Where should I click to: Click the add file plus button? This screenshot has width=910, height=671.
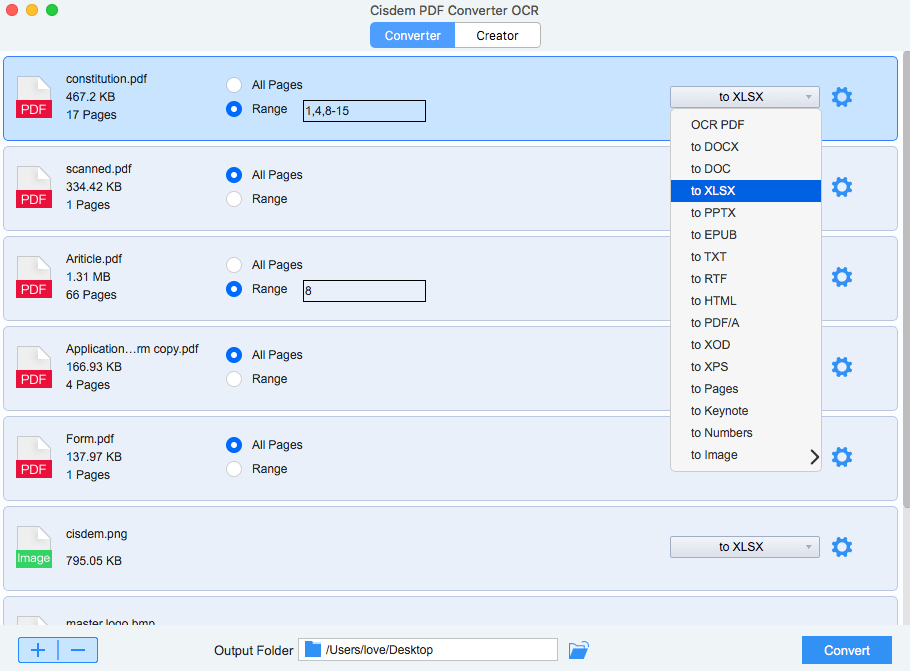pos(38,650)
